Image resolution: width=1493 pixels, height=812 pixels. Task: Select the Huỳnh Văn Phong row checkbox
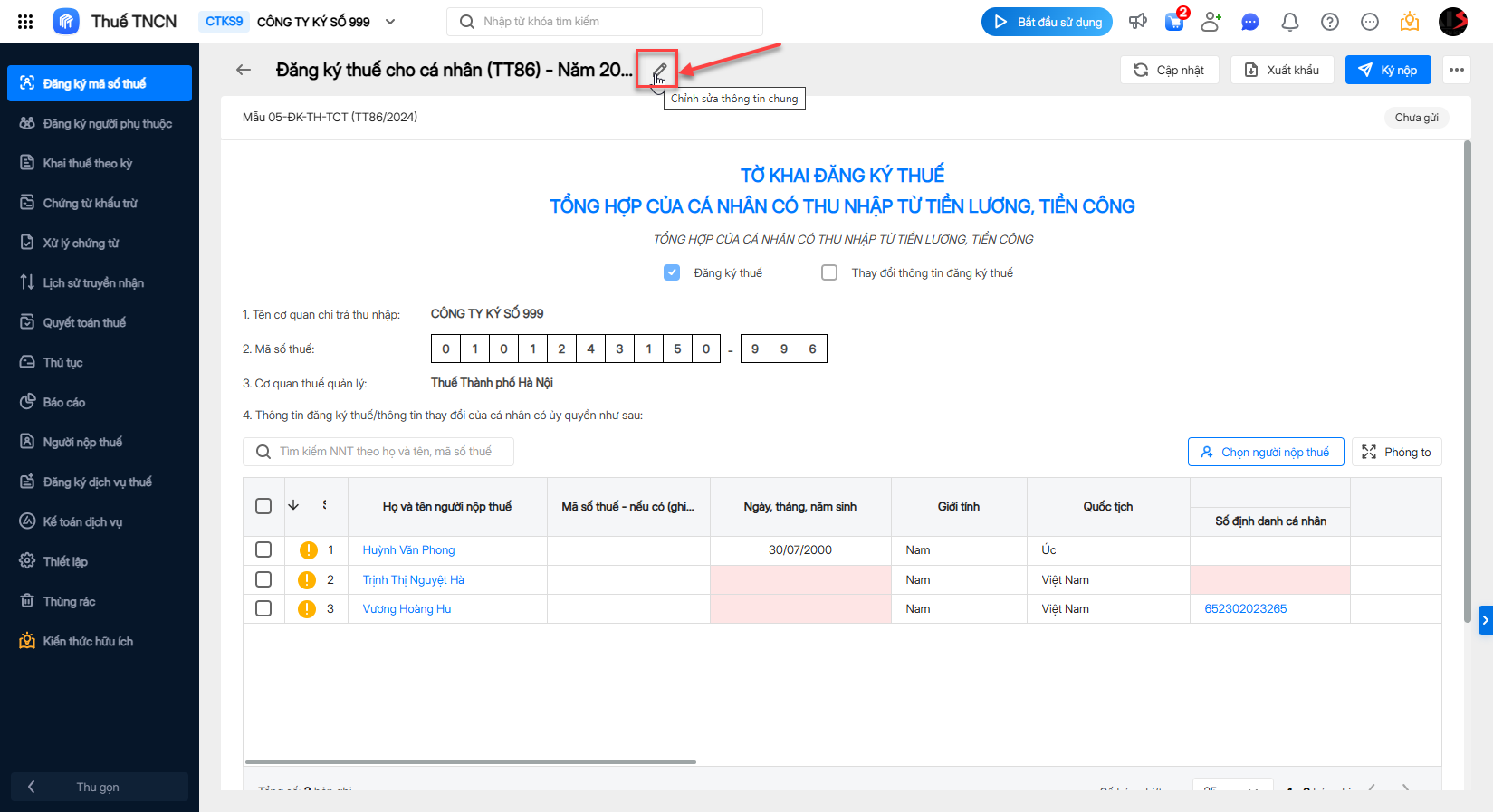[263, 549]
